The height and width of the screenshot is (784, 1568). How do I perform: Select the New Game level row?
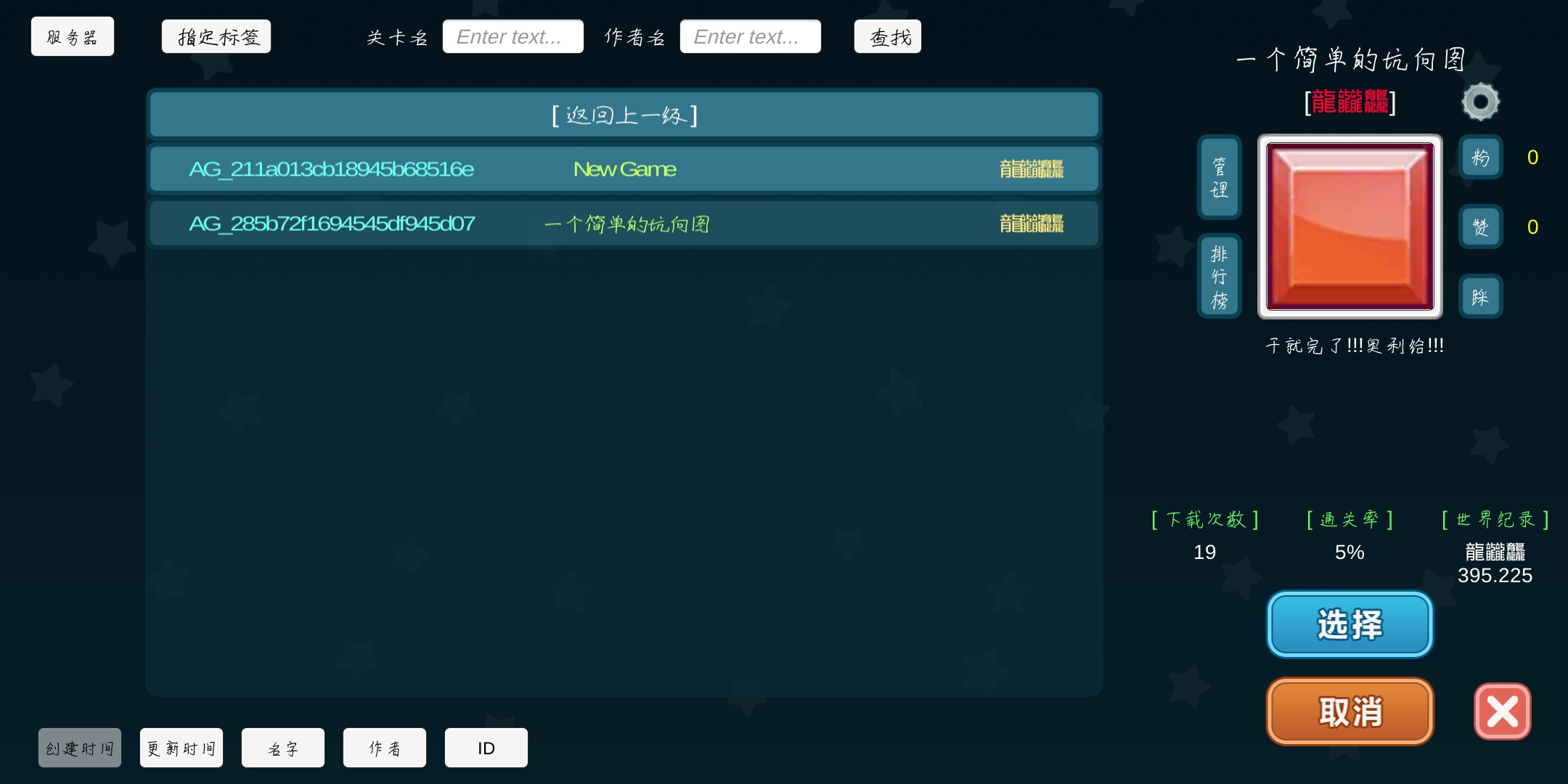tap(624, 169)
